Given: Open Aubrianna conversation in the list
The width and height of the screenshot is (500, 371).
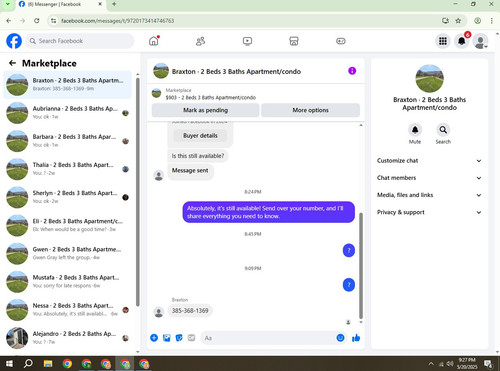Looking at the screenshot, I should tap(68, 113).
